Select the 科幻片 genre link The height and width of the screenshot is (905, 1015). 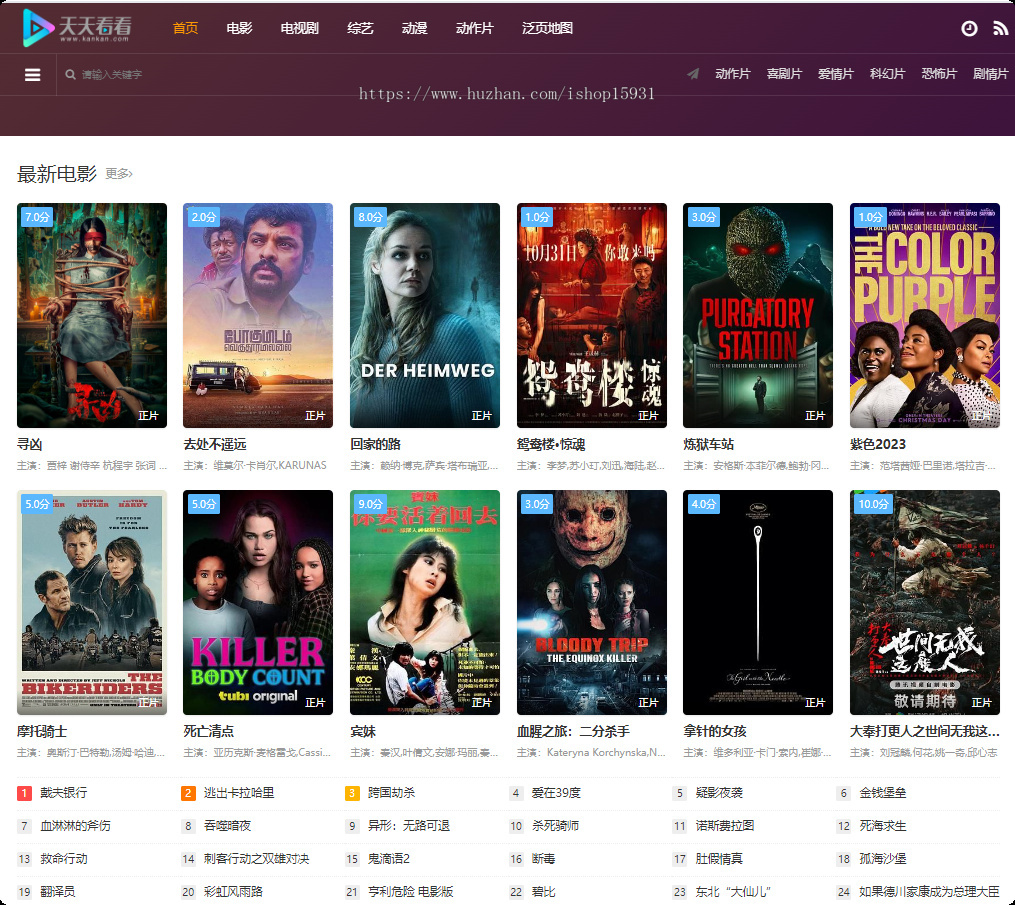click(887, 74)
